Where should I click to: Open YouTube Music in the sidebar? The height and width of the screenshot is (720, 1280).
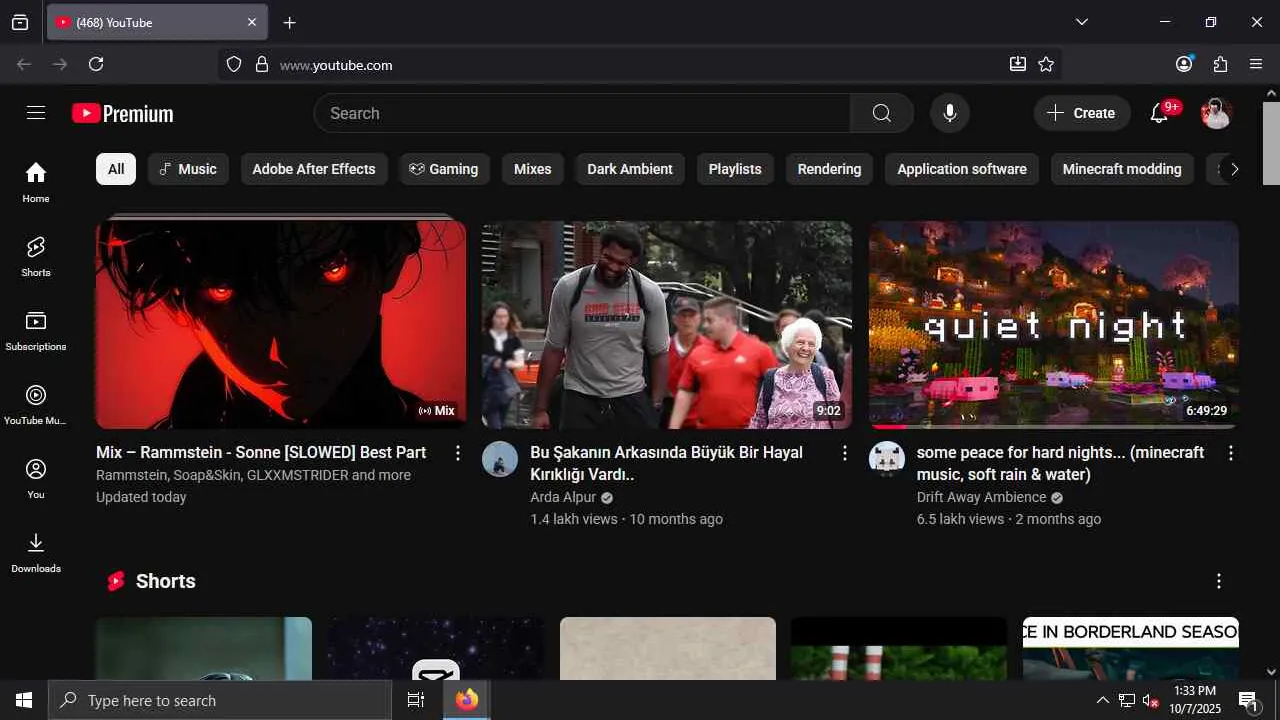[x=36, y=404]
